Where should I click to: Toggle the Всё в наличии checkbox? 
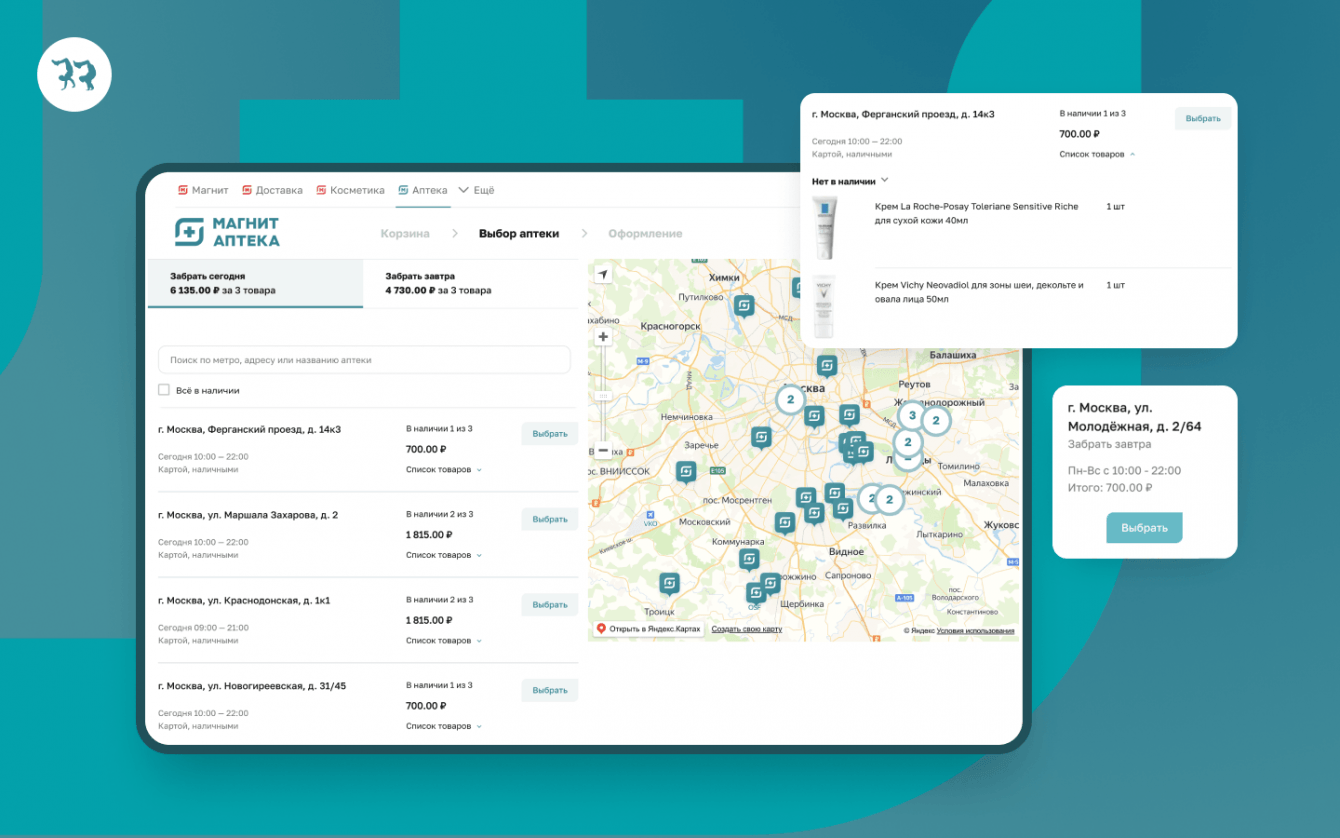pos(164,390)
